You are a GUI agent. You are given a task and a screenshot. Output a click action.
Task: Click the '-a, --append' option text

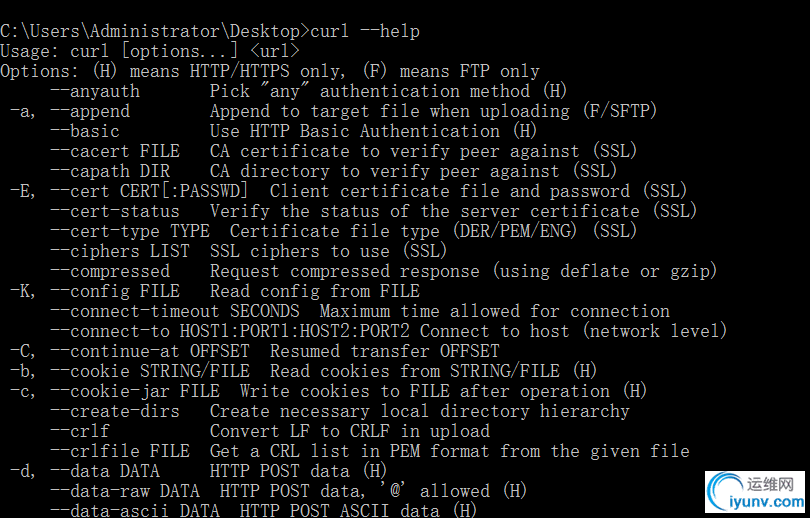(x=70, y=111)
